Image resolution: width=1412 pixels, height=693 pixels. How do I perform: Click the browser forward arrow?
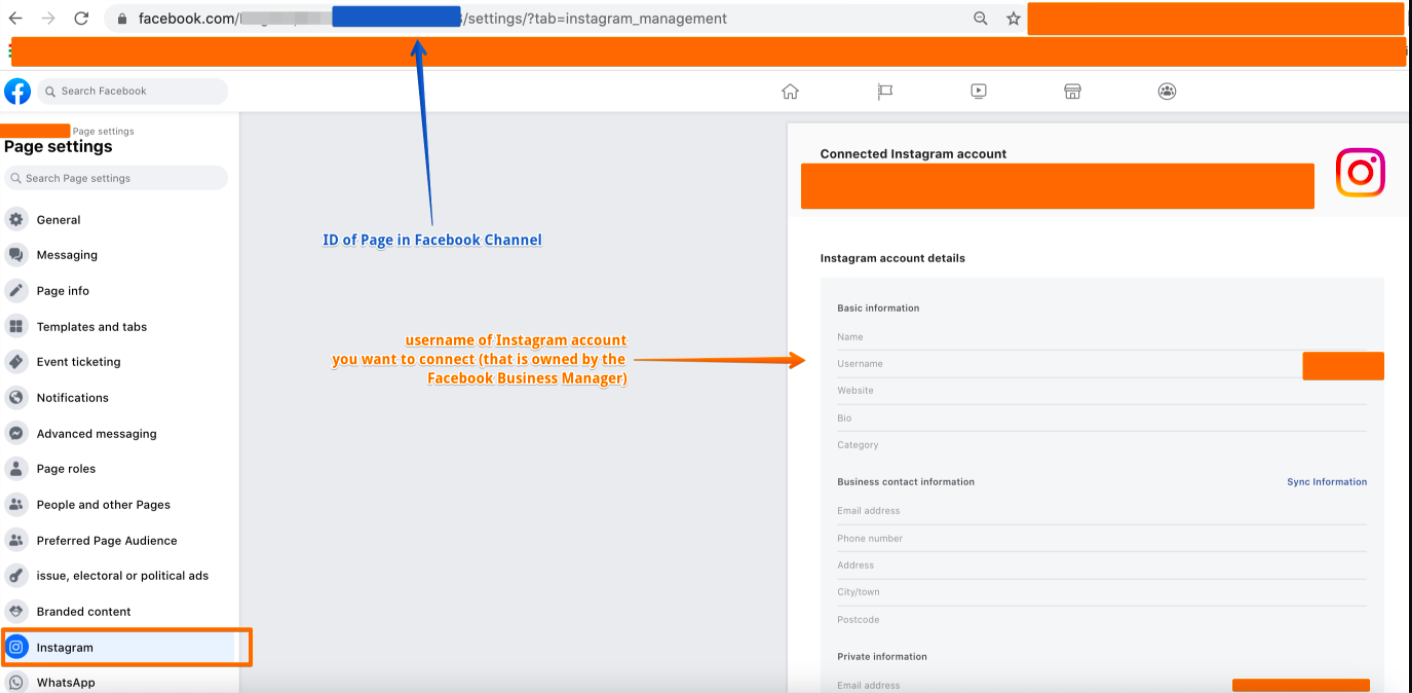[x=48, y=18]
